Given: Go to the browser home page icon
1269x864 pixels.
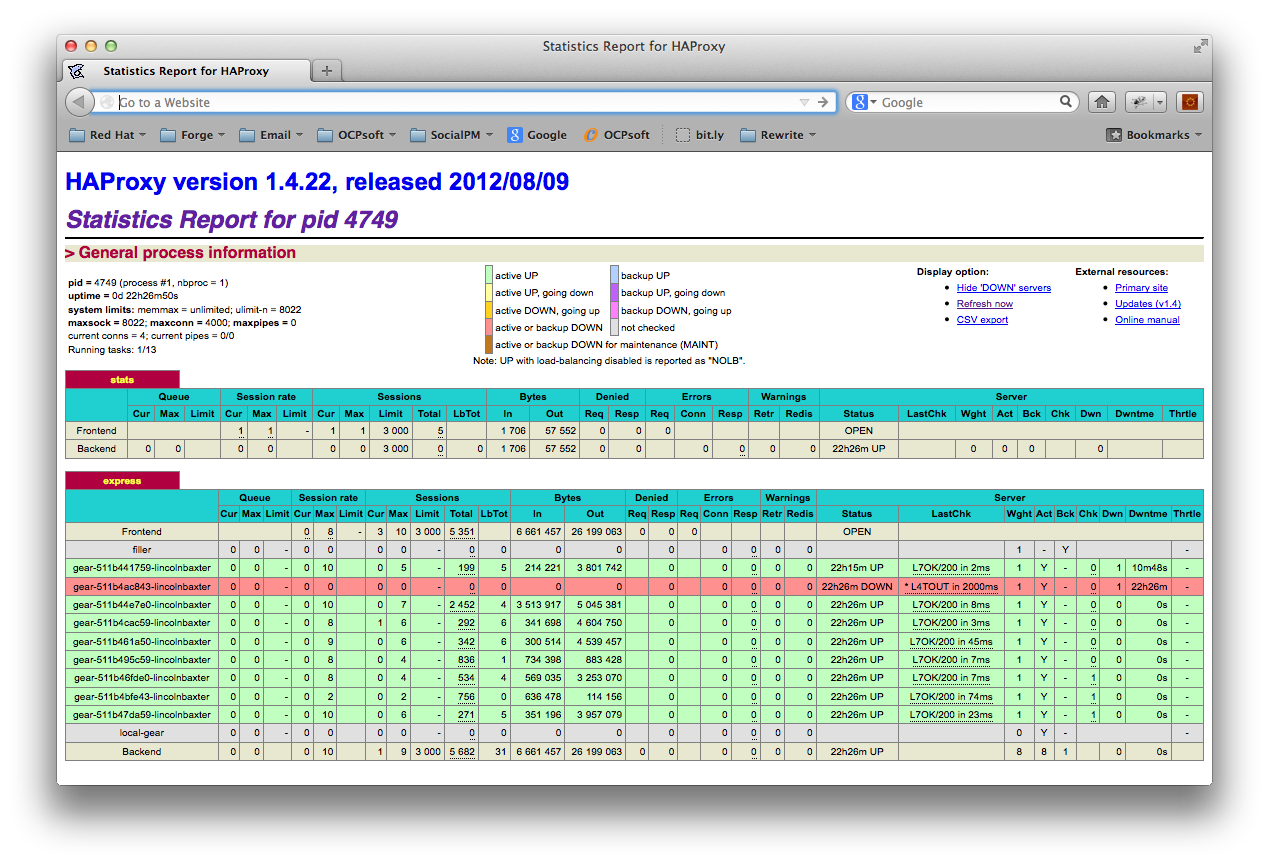Looking at the screenshot, I should tap(1102, 102).
